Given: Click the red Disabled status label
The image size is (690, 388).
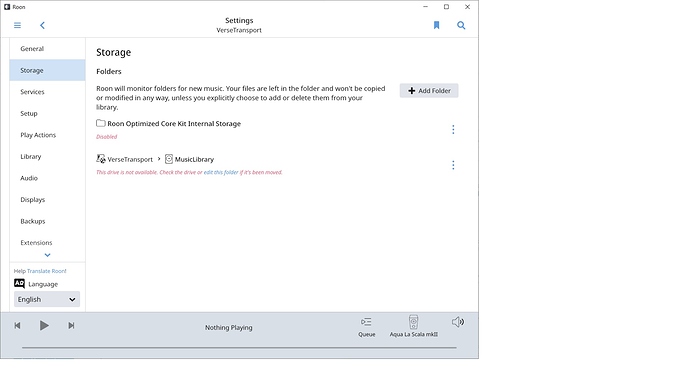Looking at the screenshot, I should (106, 136).
